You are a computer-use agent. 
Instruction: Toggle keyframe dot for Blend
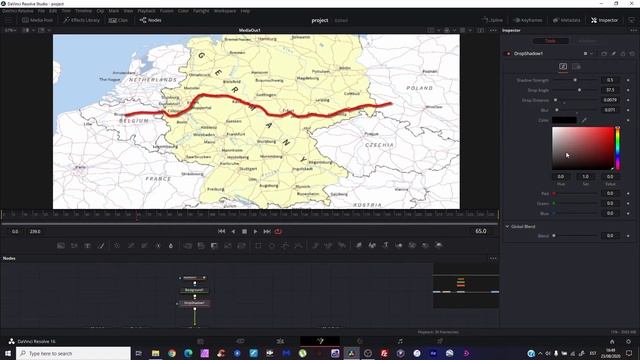pyautogui.click(x=628, y=236)
